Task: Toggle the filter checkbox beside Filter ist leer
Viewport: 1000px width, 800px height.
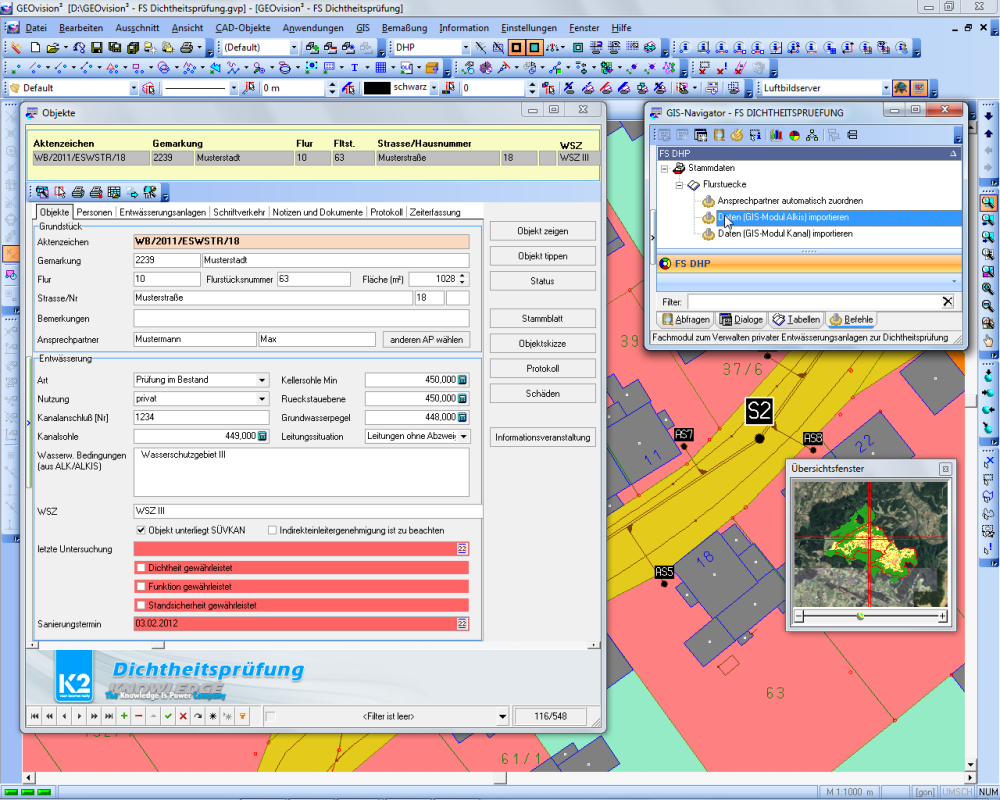Action: click(270, 716)
